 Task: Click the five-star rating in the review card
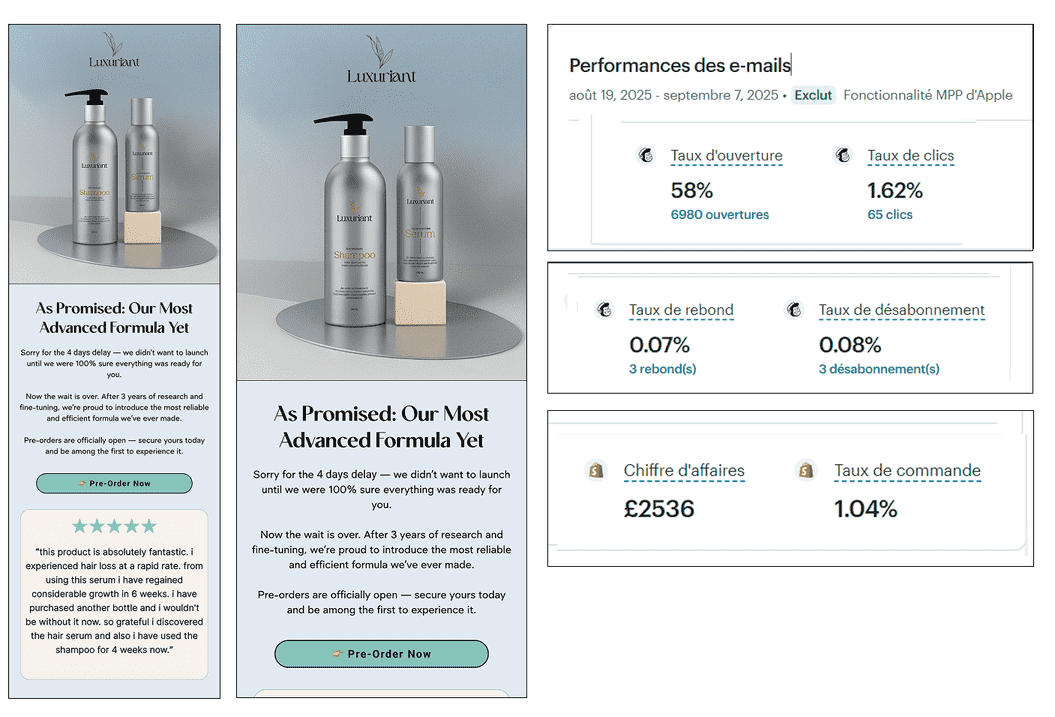pos(114,526)
